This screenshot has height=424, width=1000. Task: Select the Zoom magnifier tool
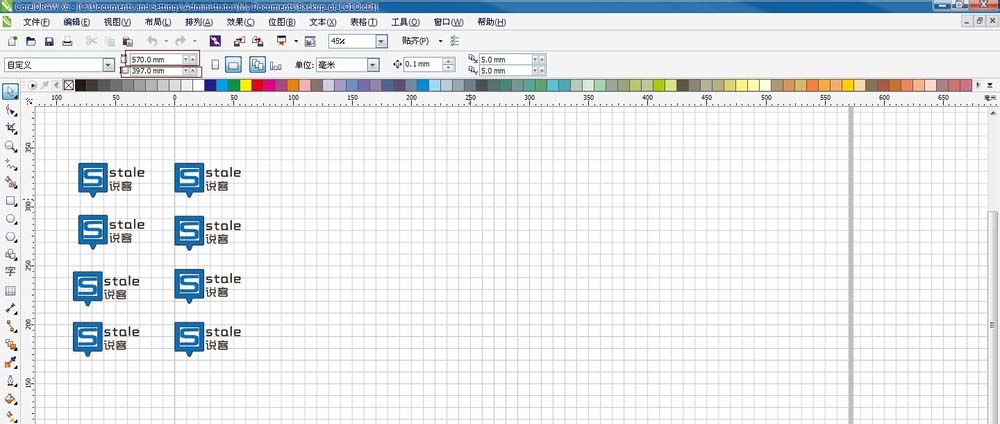(11, 146)
